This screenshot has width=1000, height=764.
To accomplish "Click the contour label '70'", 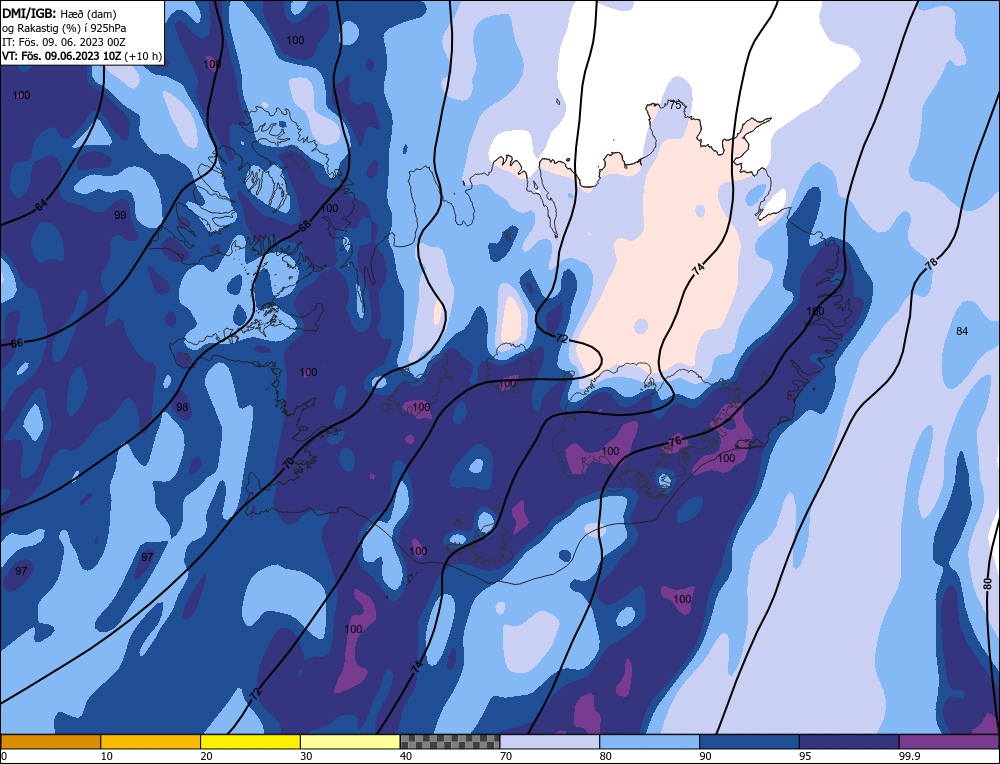I will [288, 464].
